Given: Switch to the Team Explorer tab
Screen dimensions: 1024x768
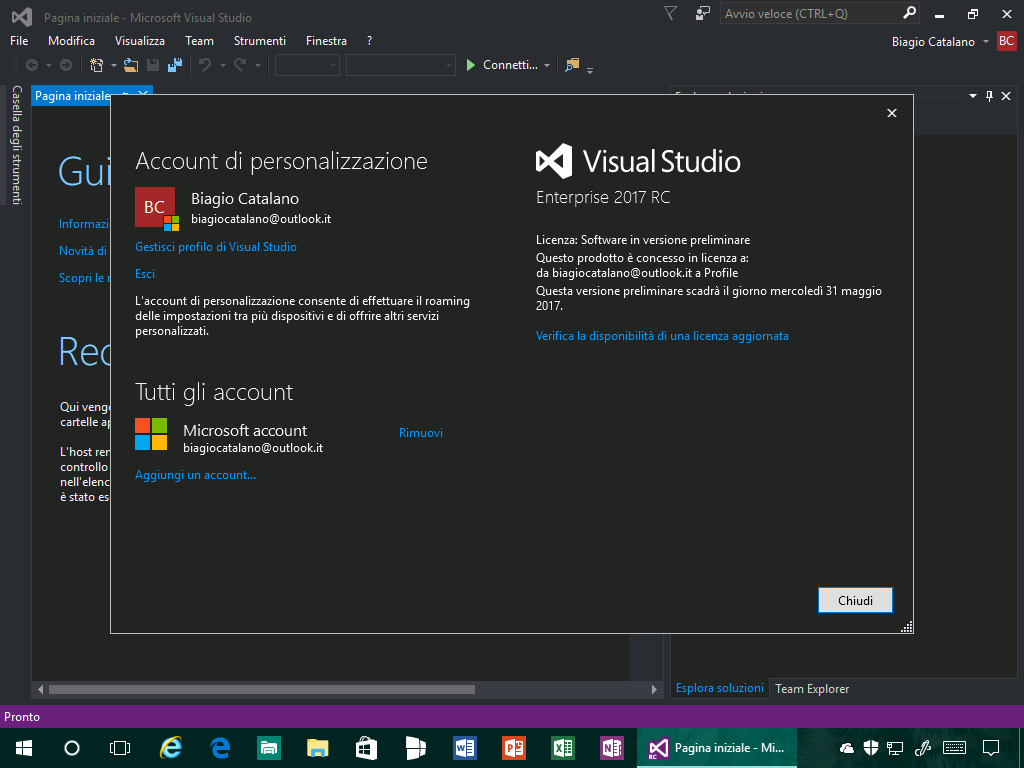Looking at the screenshot, I should pyautogui.click(x=812, y=688).
